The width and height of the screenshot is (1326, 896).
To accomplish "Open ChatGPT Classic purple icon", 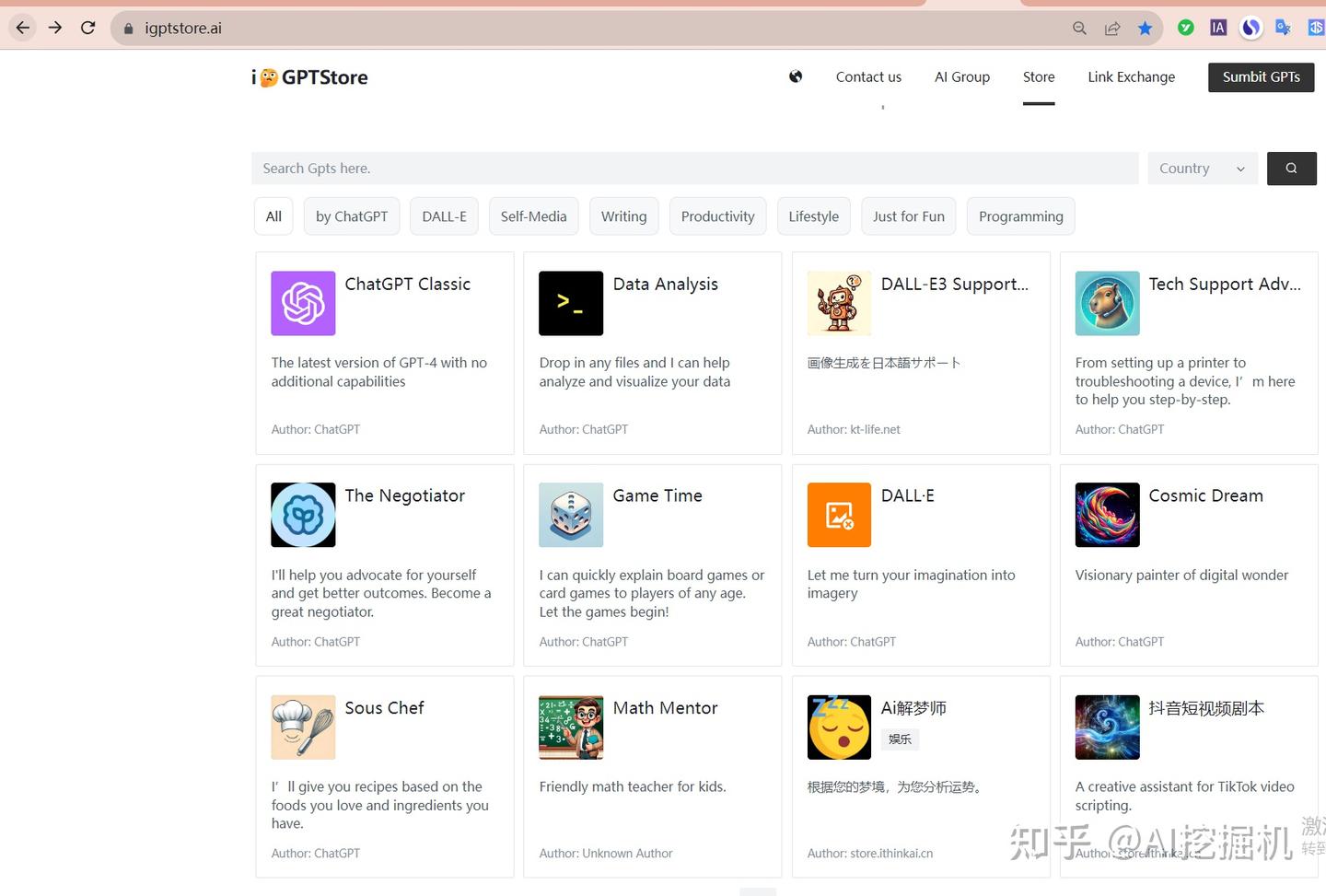I will [303, 303].
